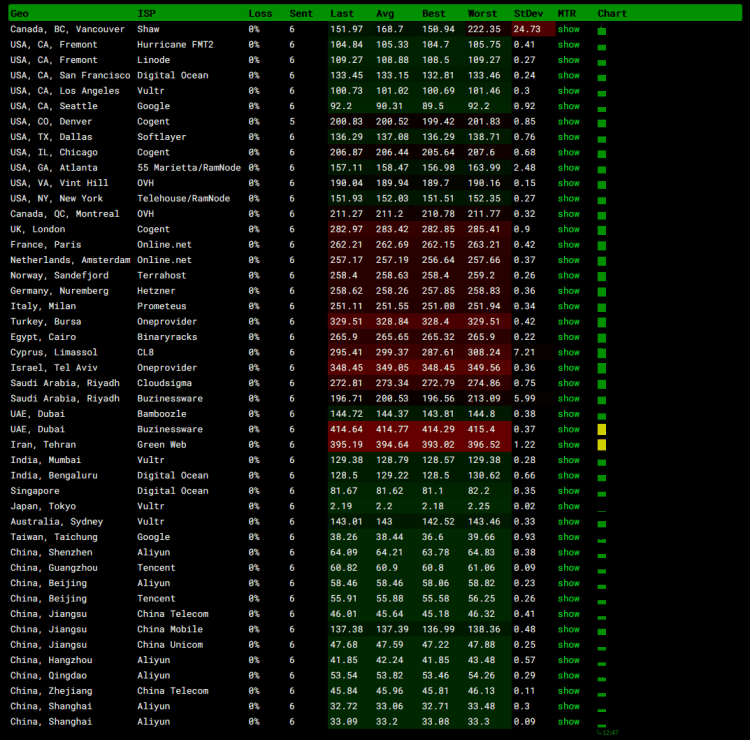Click show for New York Telehouse/RamNode
Image resolution: width=750 pixels, height=740 pixels.
click(x=568, y=199)
